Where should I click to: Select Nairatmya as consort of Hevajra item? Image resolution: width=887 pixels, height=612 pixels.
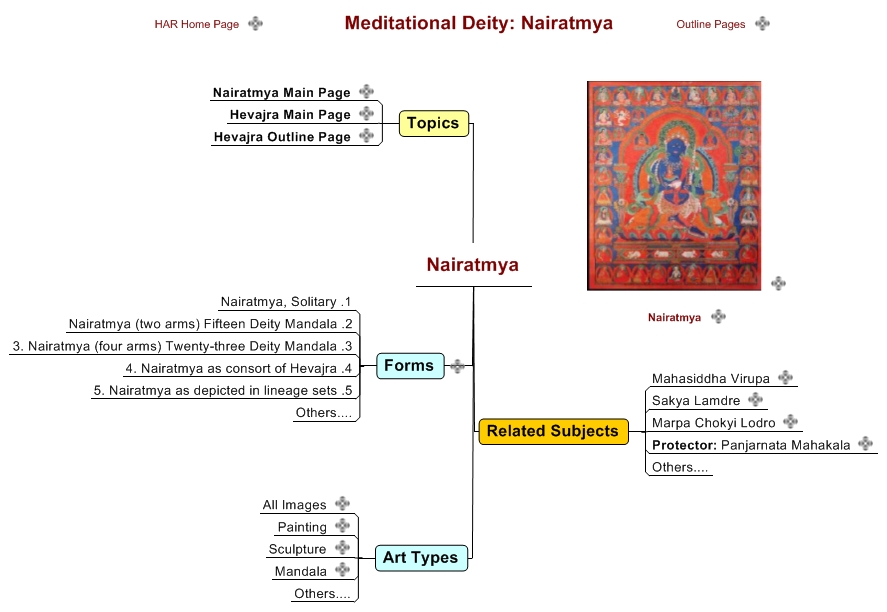click(238, 368)
